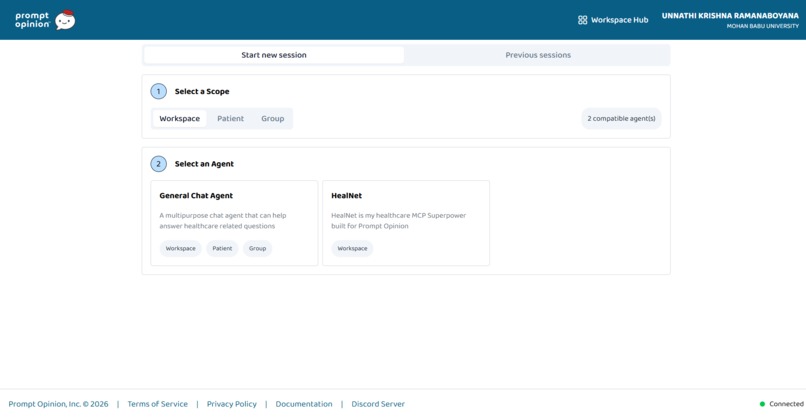The width and height of the screenshot is (806, 418).
Task: Click the green Connected status dot
Action: click(762, 404)
